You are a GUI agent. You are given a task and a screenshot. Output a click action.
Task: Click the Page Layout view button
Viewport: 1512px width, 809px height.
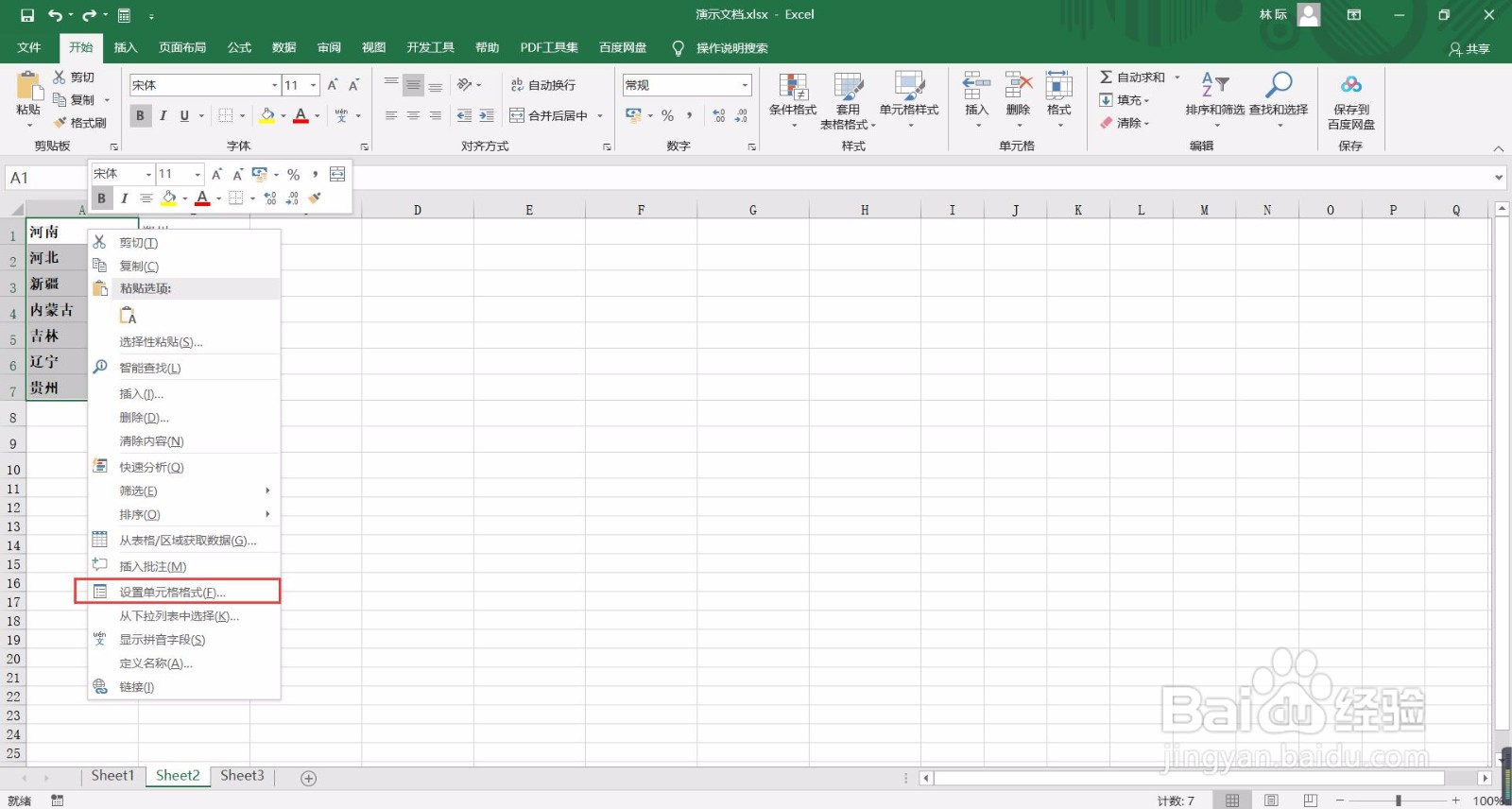(x=1271, y=800)
